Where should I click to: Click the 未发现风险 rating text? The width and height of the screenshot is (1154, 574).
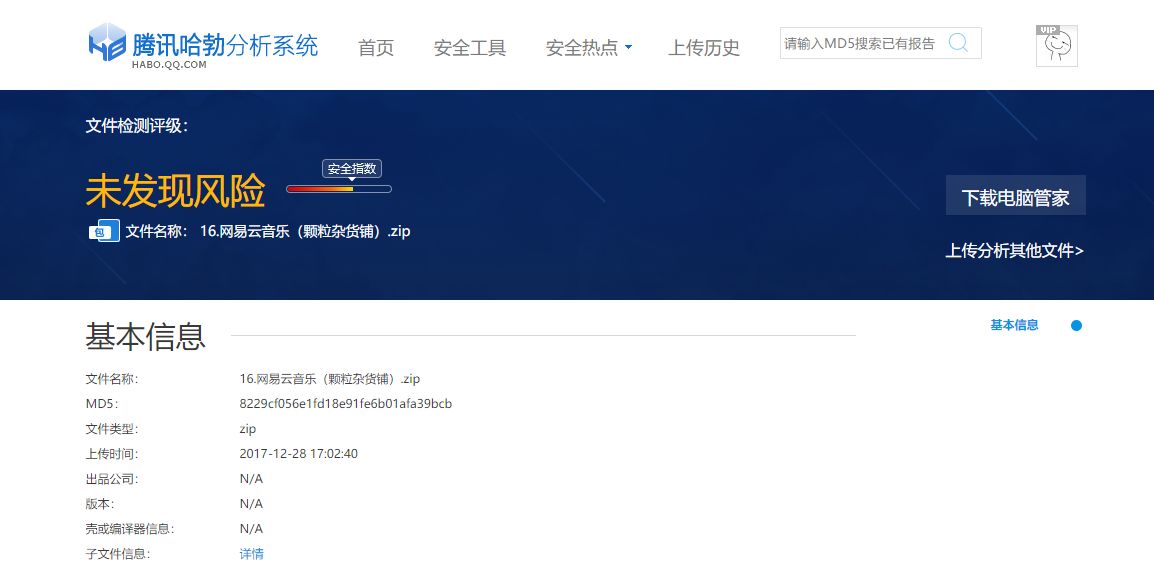click(175, 191)
